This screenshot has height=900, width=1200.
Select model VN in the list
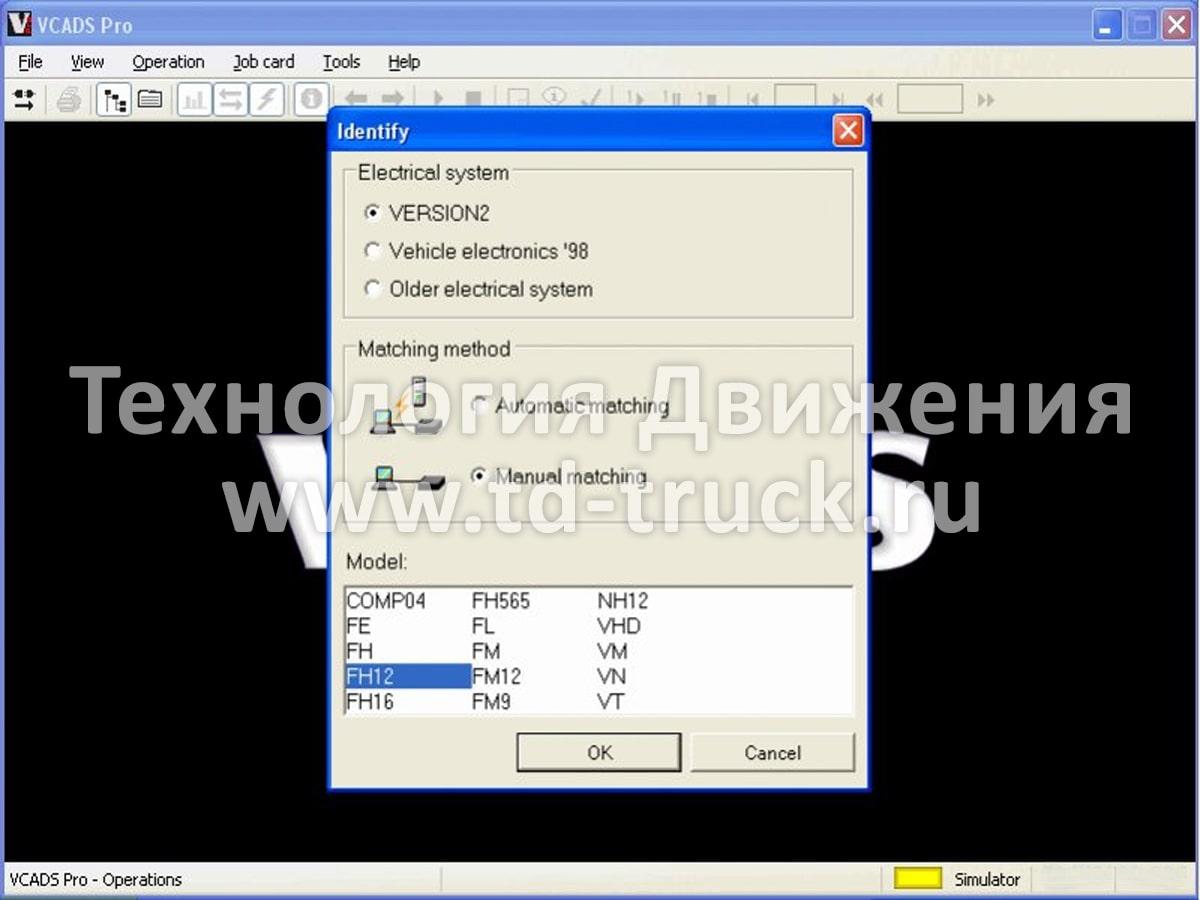pos(611,676)
